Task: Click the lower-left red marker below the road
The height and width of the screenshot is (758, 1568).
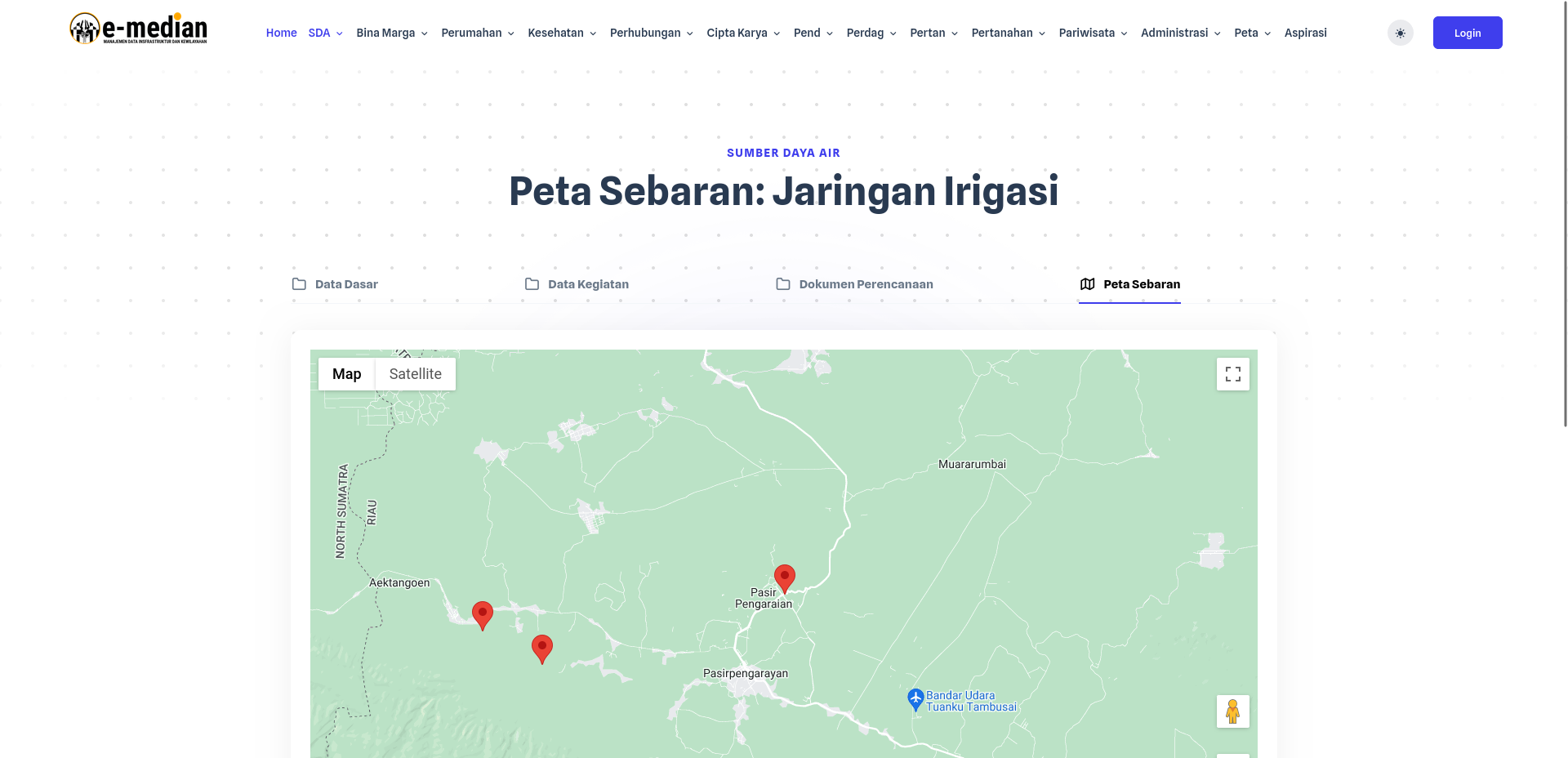Action: (x=542, y=649)
